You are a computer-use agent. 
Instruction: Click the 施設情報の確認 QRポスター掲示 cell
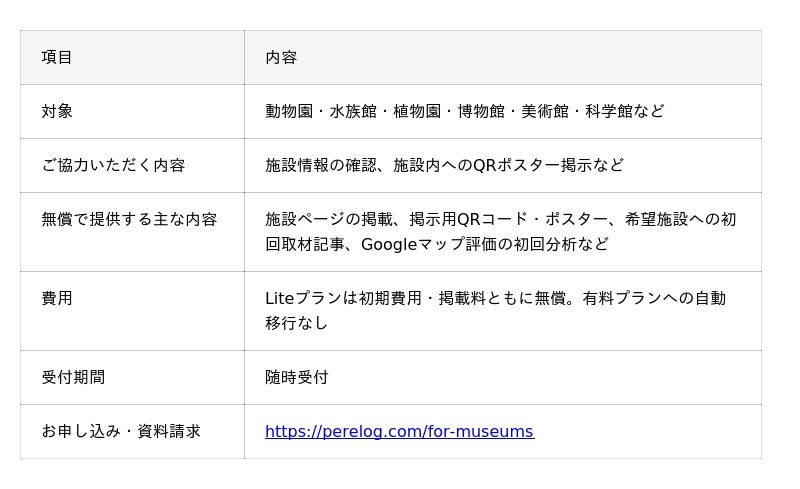tap(503, 165)
